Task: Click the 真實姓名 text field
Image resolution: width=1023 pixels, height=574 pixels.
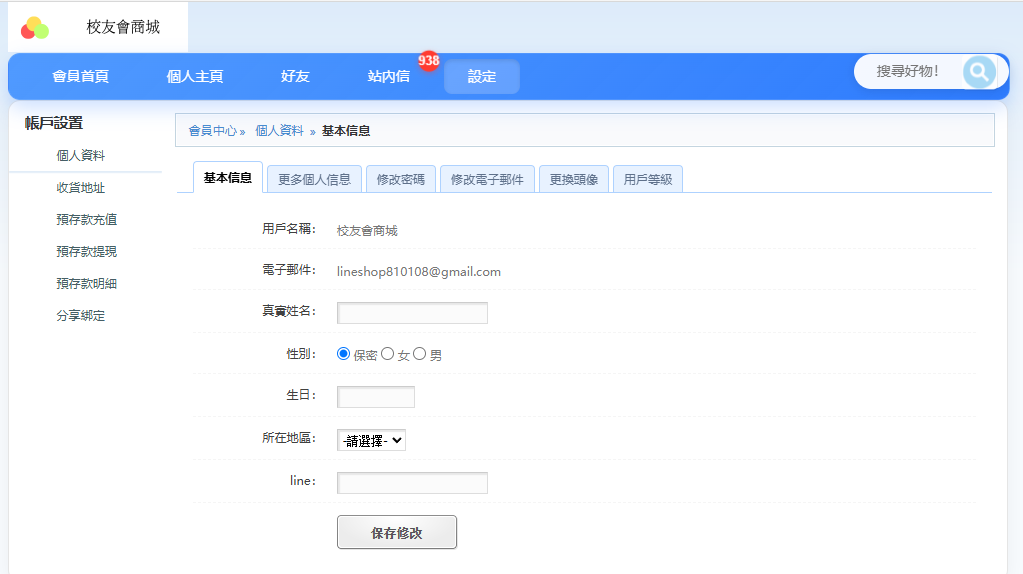Action: point(412,313)
